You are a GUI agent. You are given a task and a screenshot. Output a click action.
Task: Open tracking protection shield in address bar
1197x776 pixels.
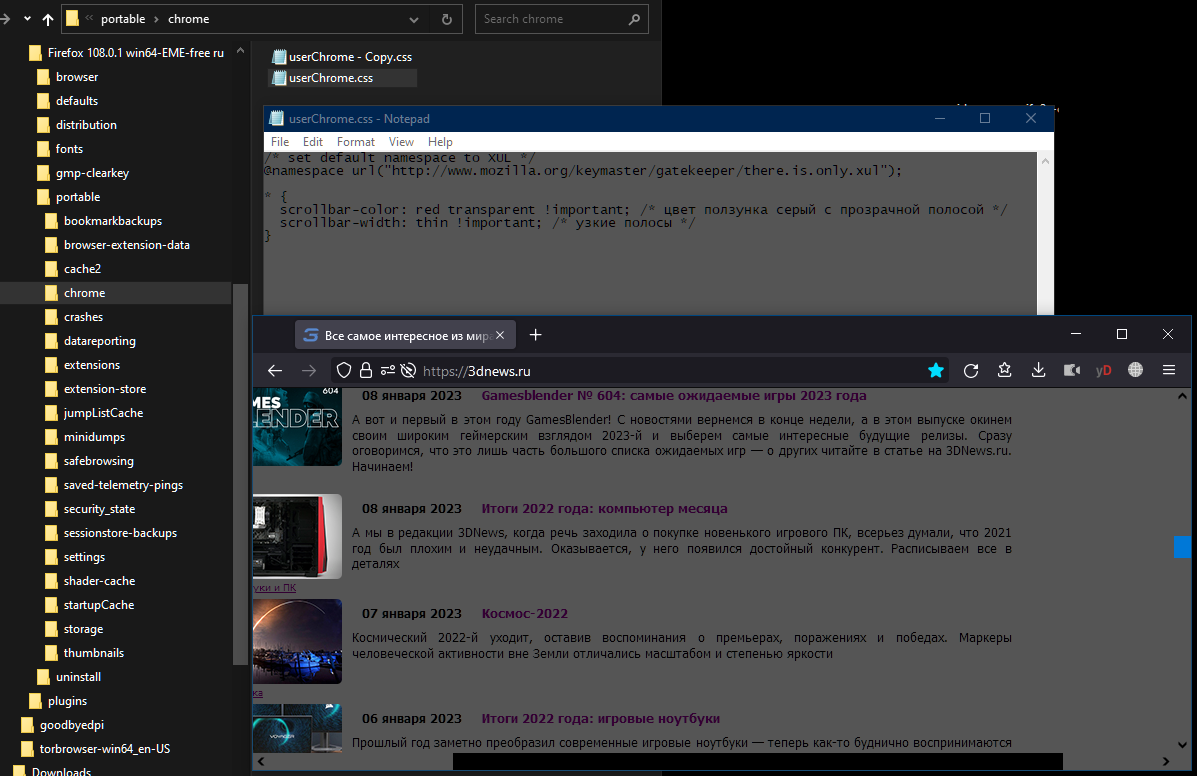344,371
